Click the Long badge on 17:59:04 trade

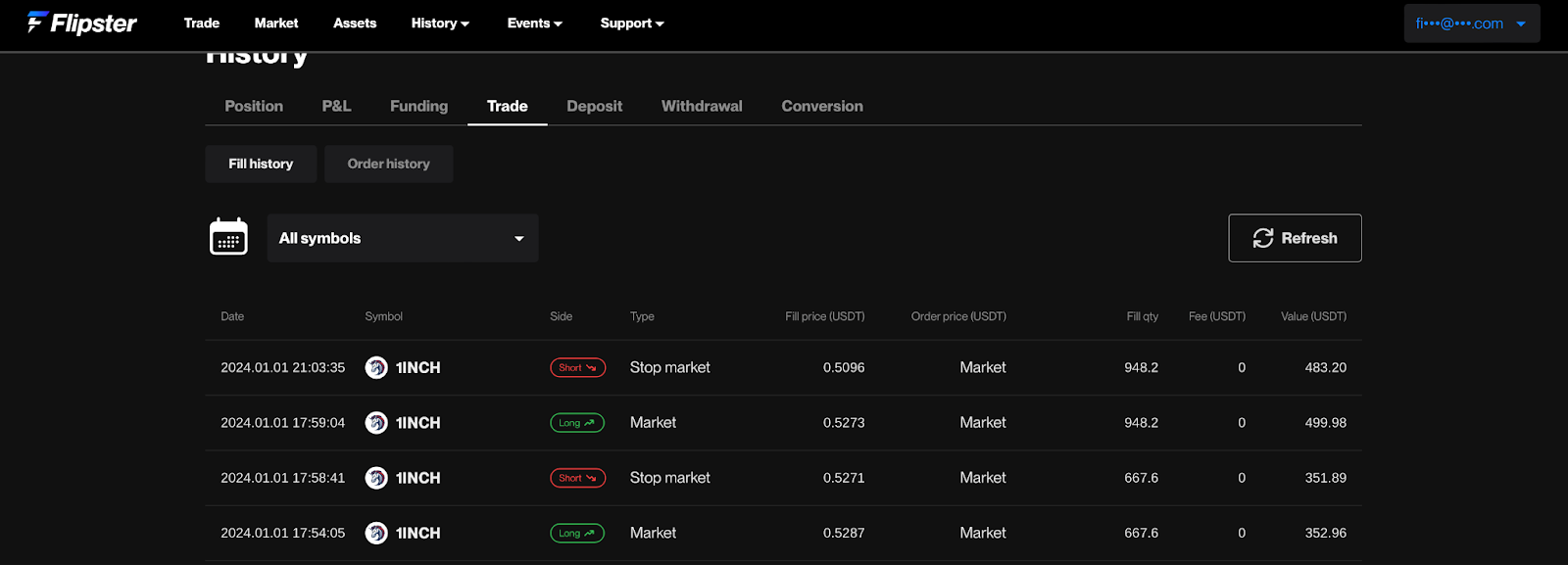click(576, 423)
